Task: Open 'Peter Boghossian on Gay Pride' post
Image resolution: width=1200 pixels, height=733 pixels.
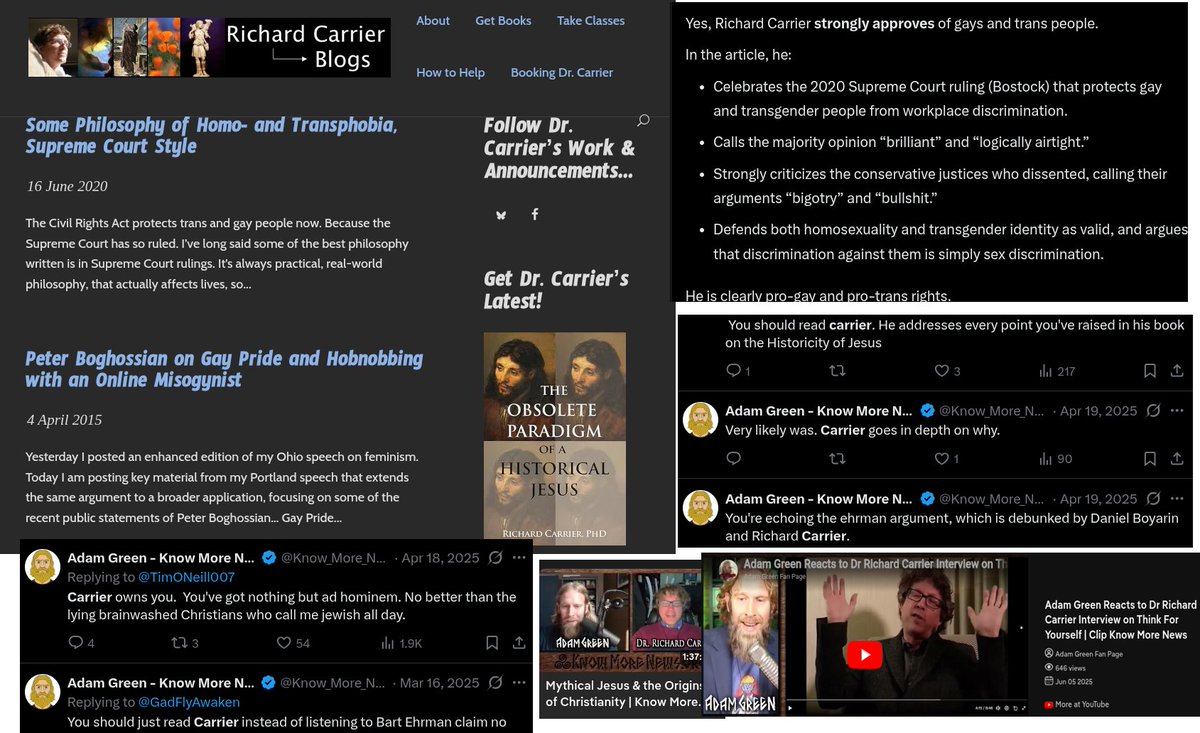Action: 224,369
